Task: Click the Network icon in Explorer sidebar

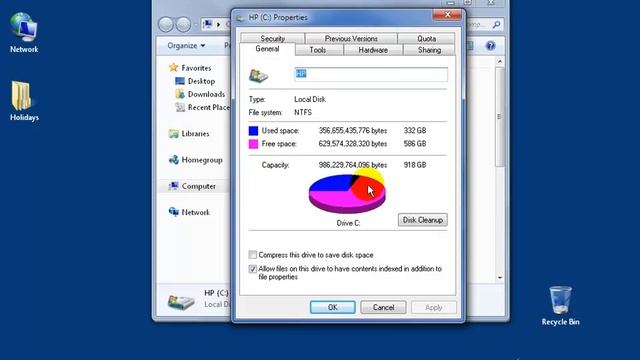Action: tap(173, 212)
